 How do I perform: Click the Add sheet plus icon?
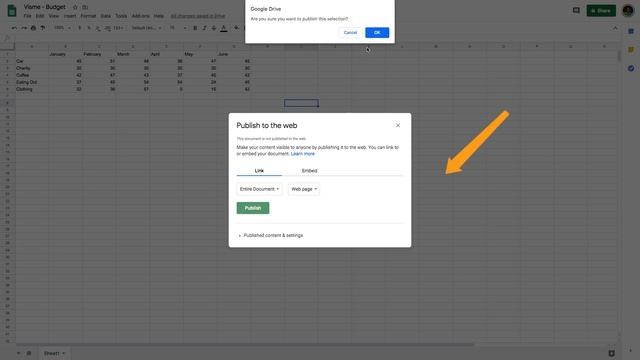(x=18, y=353)
